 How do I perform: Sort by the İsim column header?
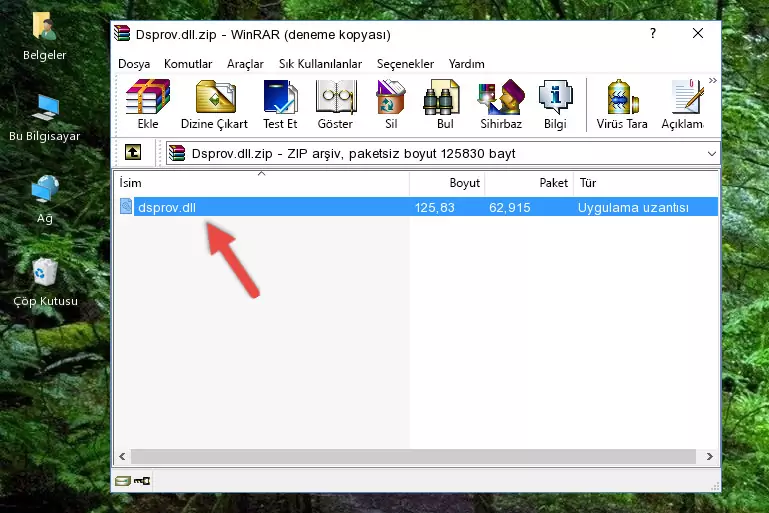click(262, 183)
